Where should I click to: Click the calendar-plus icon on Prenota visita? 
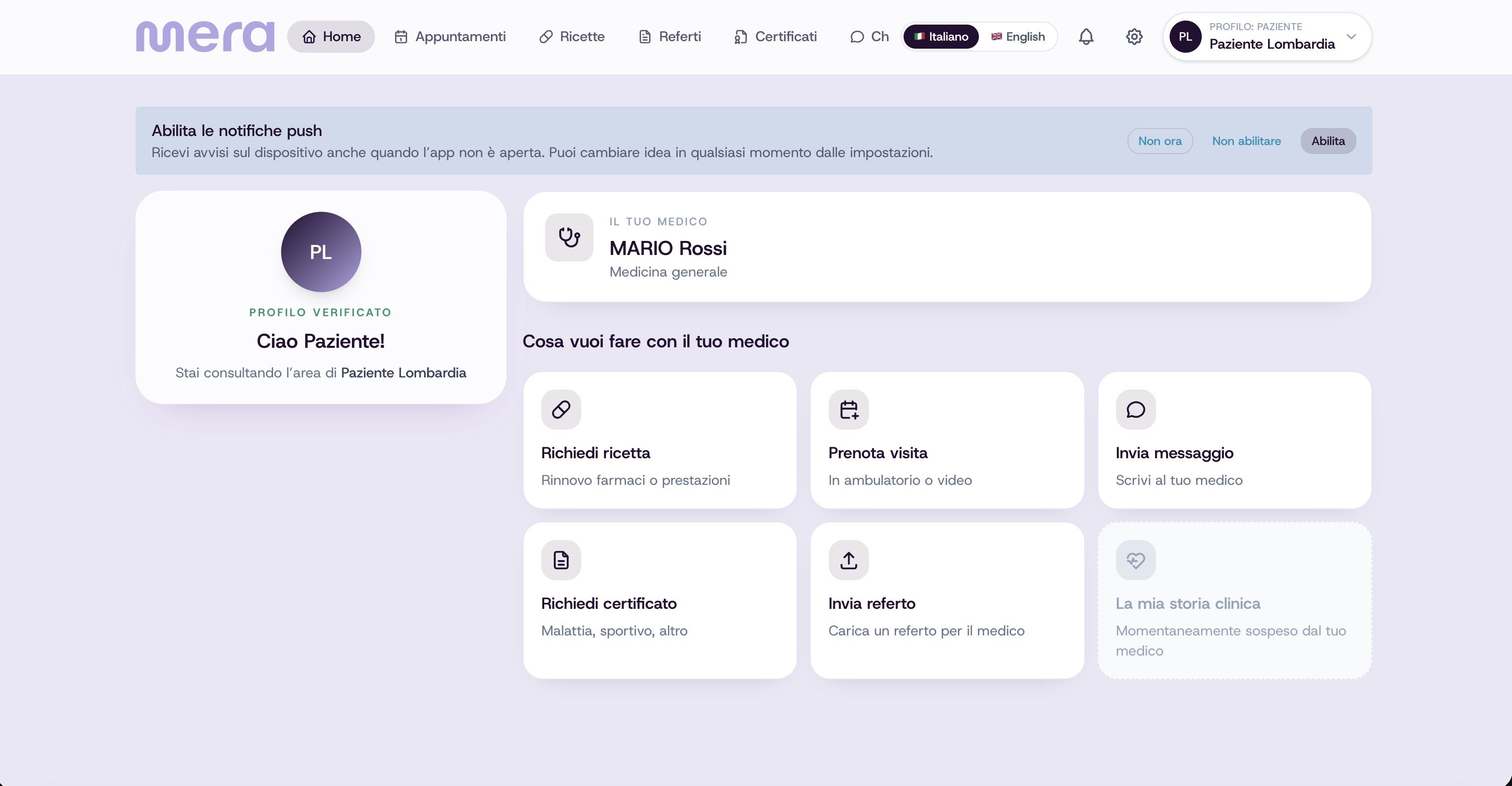pos(848,409)
